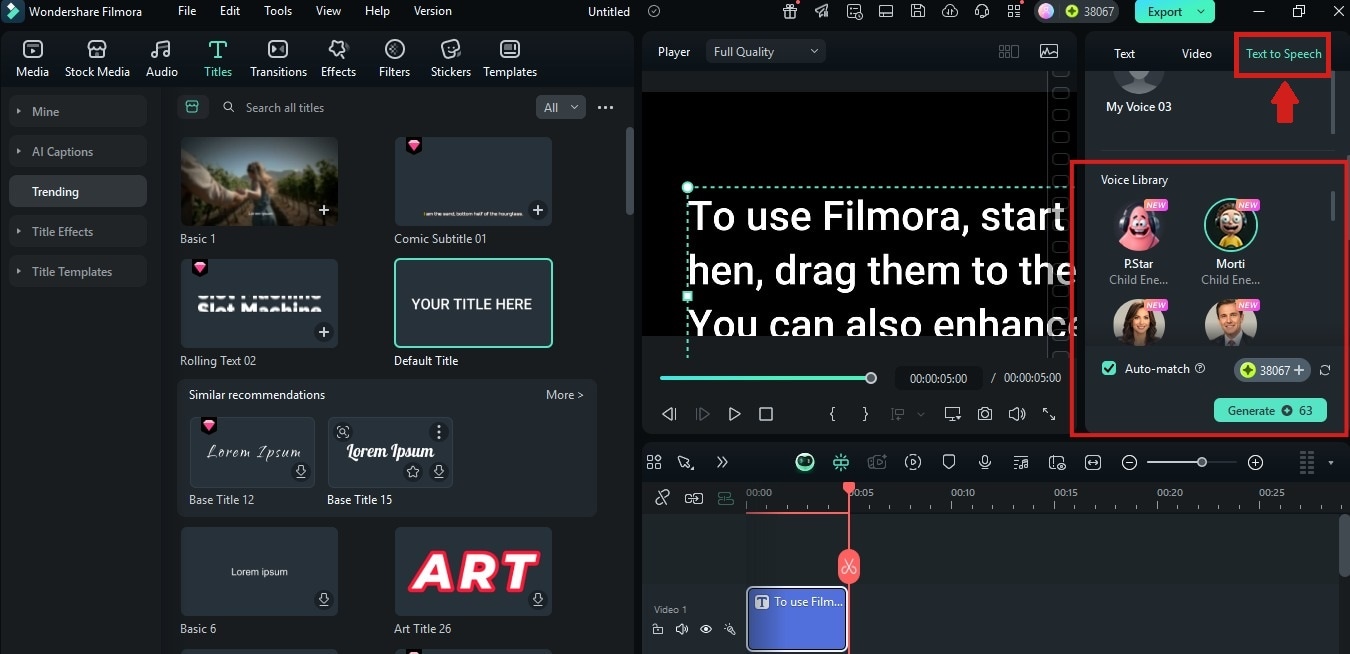Click the AI copilot robot icon
The height and width of the screenshot is (654, 1350).
pos(805,462)
